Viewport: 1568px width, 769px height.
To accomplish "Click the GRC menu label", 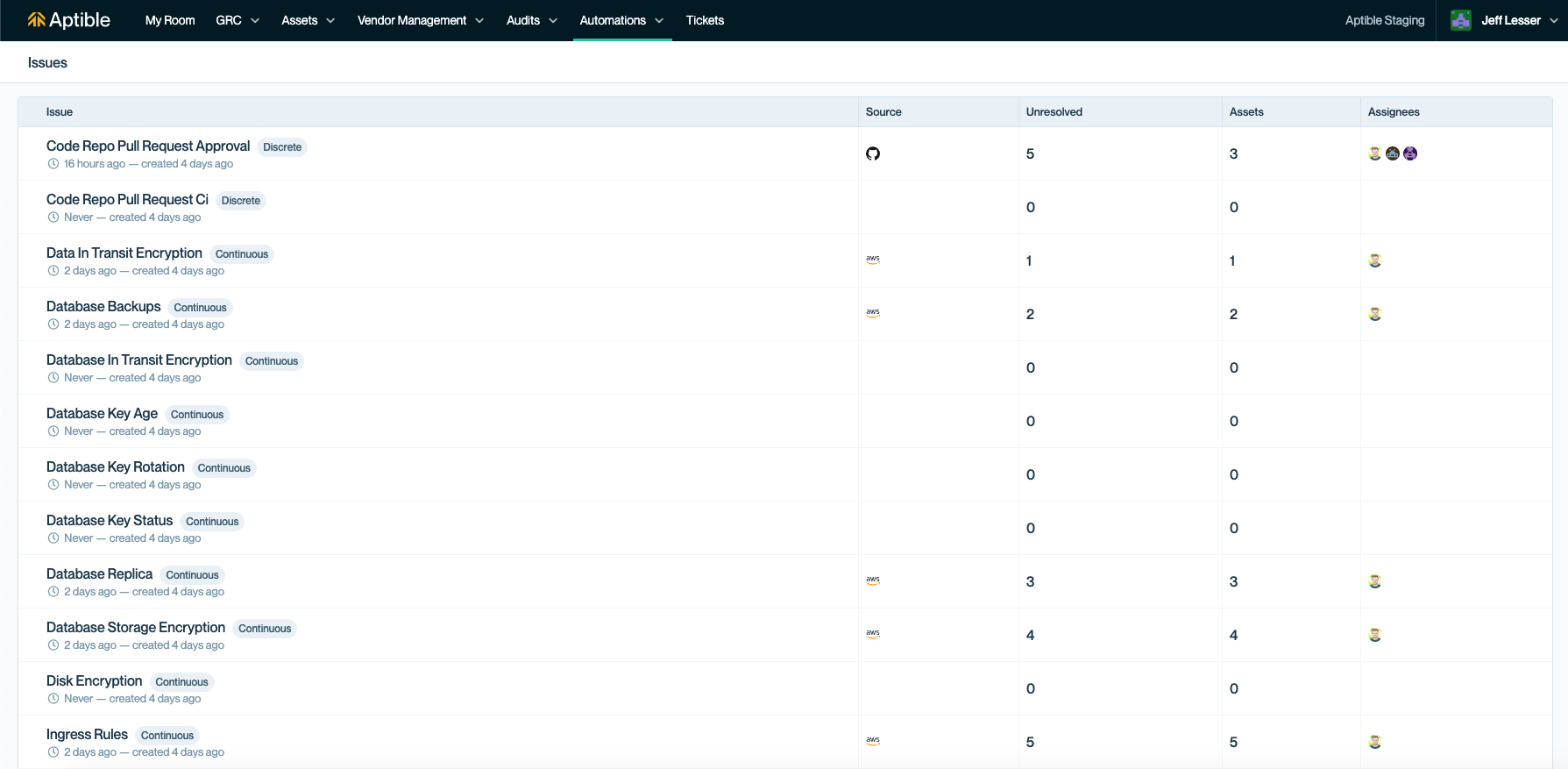I will click(229, 20).
